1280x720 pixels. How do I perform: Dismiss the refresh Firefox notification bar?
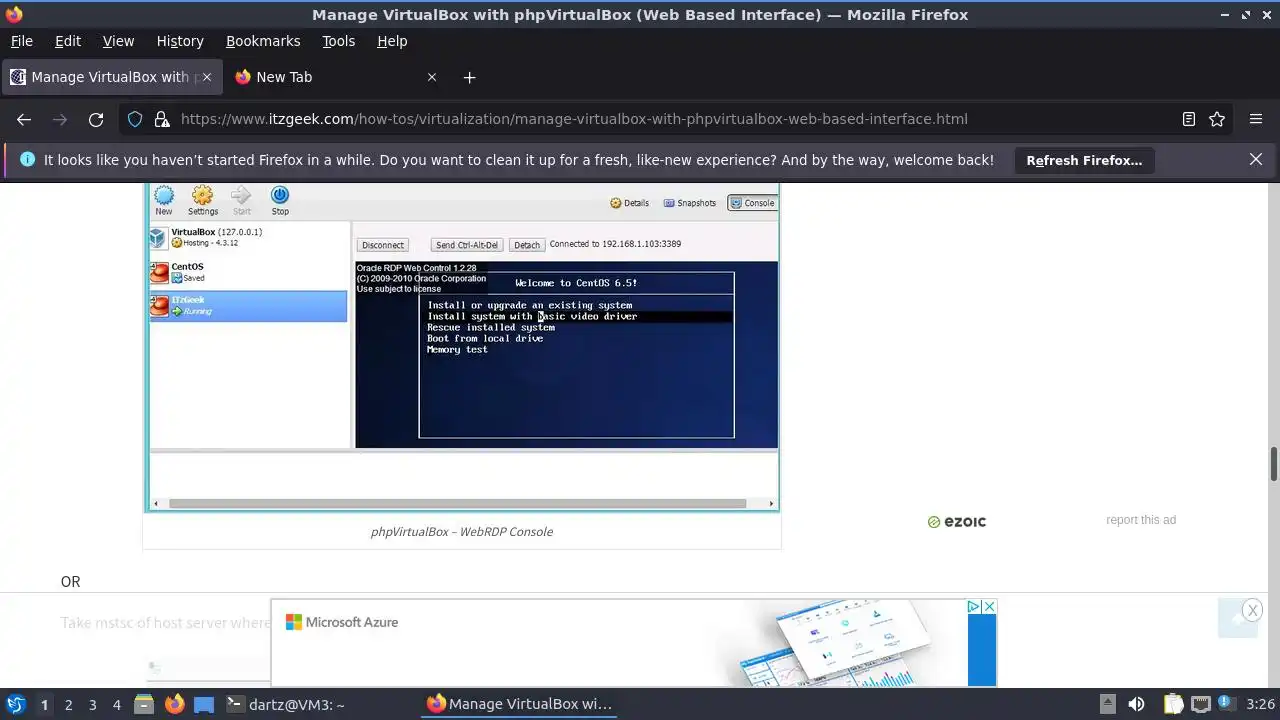[x=1256, y=159]
